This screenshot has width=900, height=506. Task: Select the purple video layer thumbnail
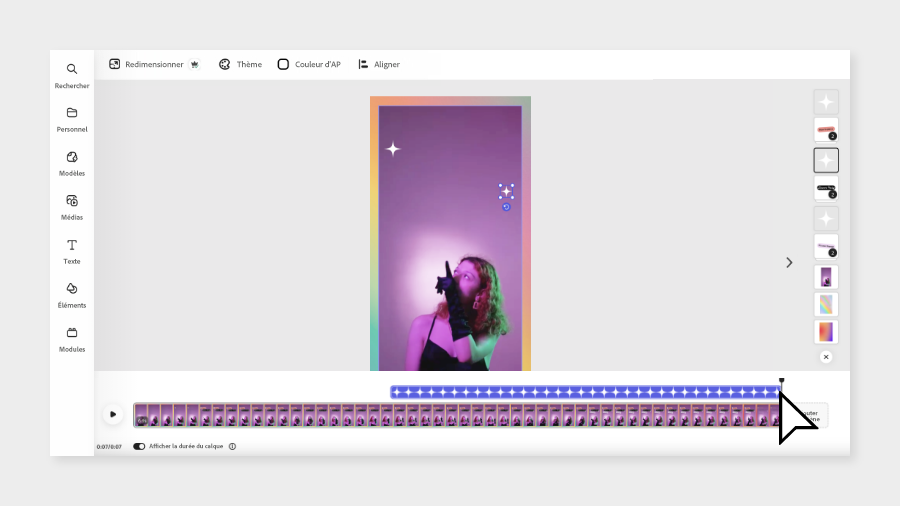(826, 277)
